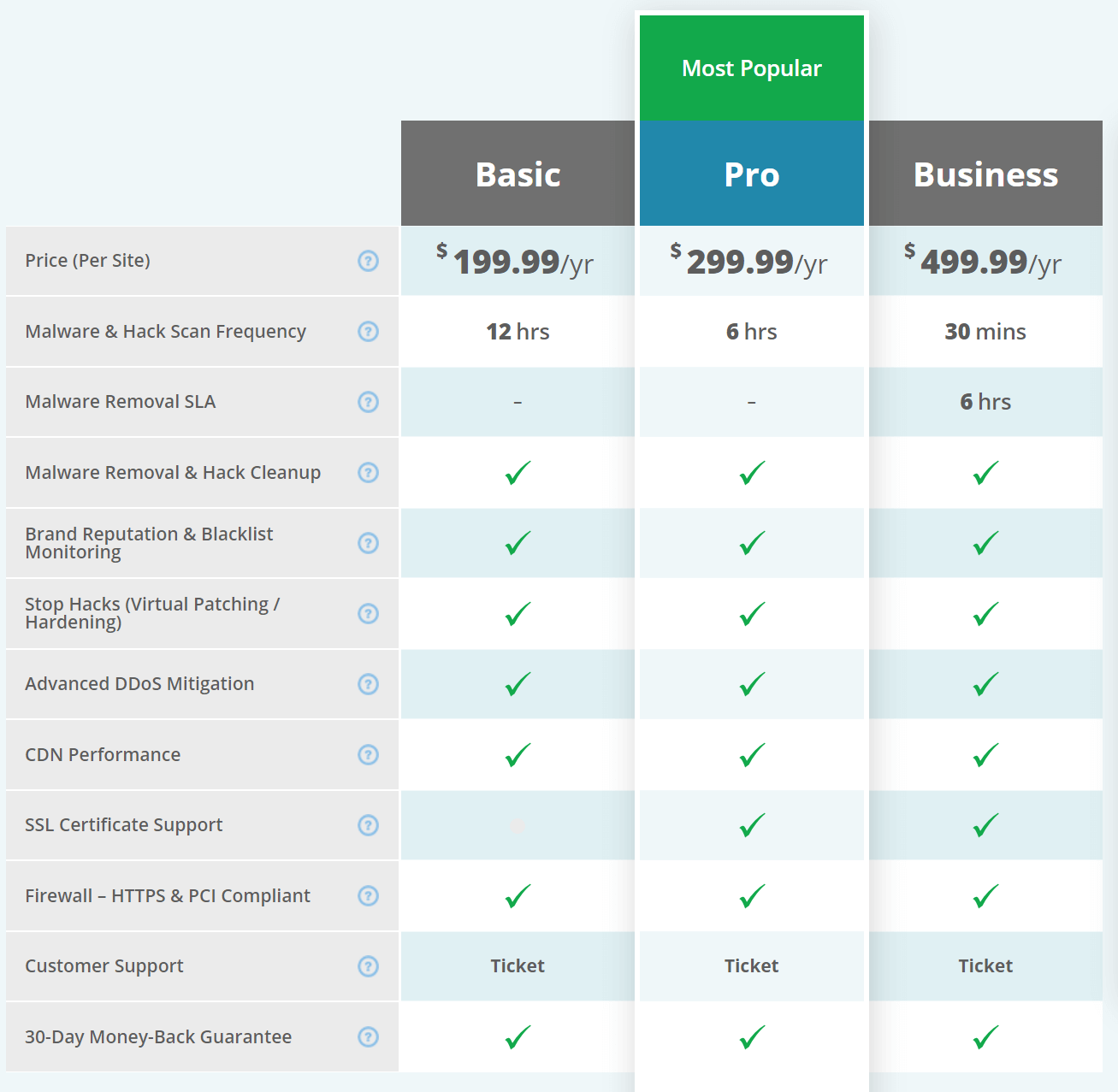Click the 12 hrs scan frequency value
The image size is (1118, 1092).
tap(518, 332)
